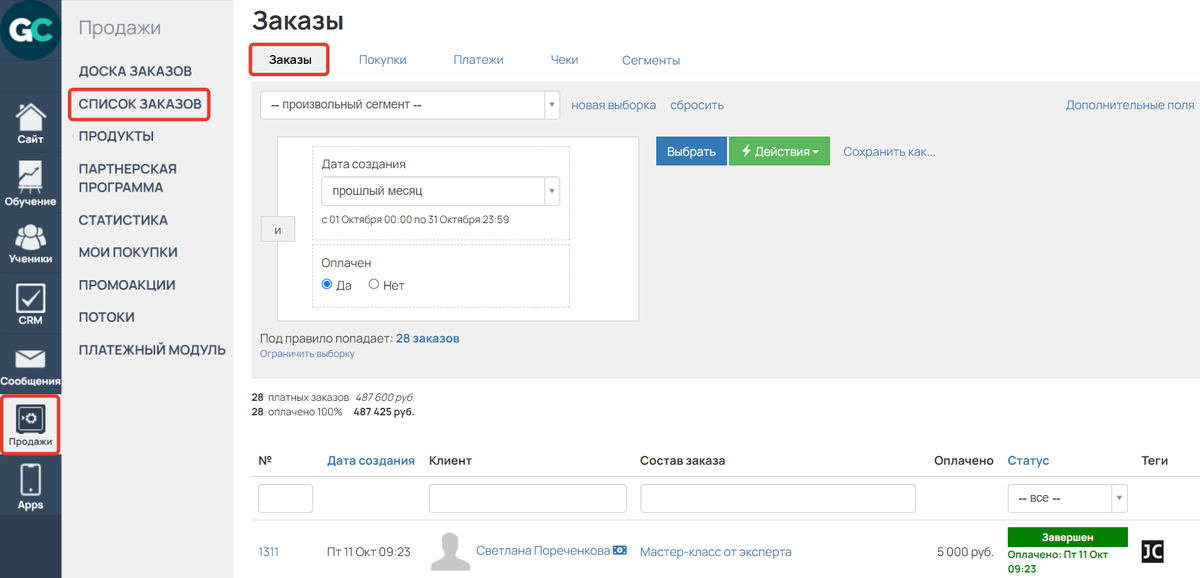The width and height of the screenshot is (1200, 578).
Task: Sort by the Дата создания column header
Action: click(371, 461)
